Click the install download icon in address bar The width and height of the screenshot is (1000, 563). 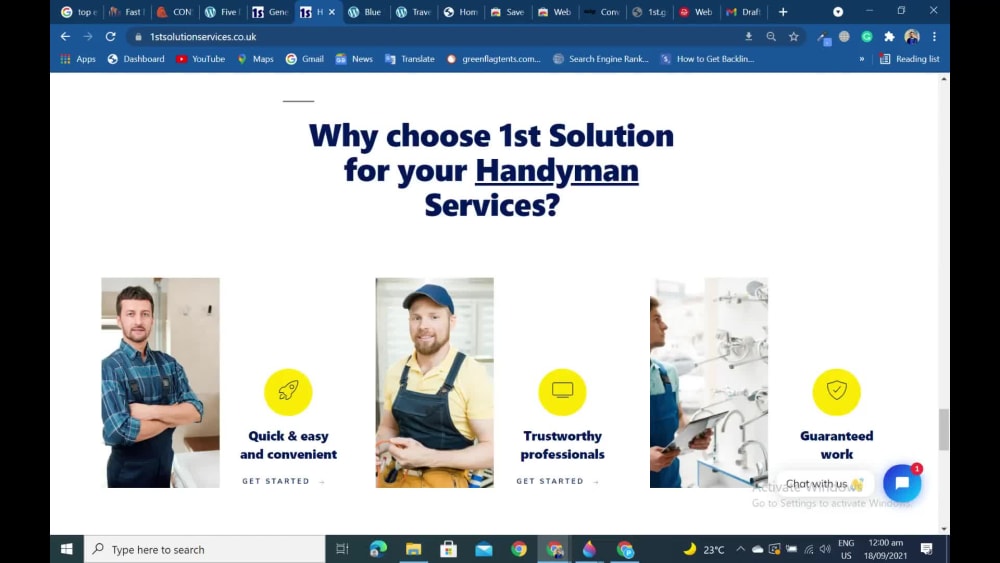tap(749, 37)
